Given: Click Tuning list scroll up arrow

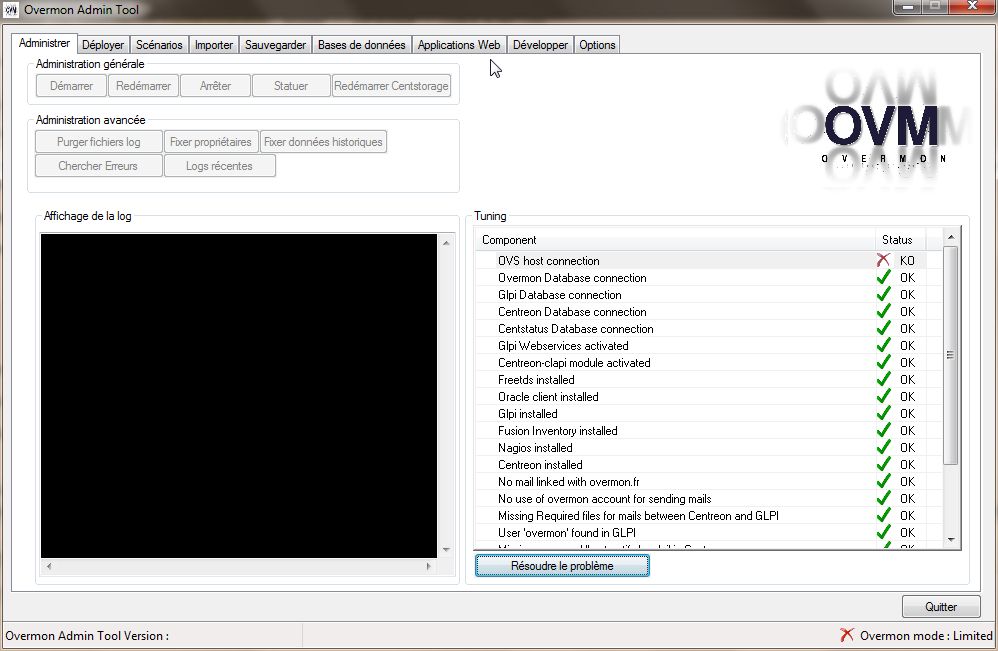Looking at the screenshot, I should [951, 237].
